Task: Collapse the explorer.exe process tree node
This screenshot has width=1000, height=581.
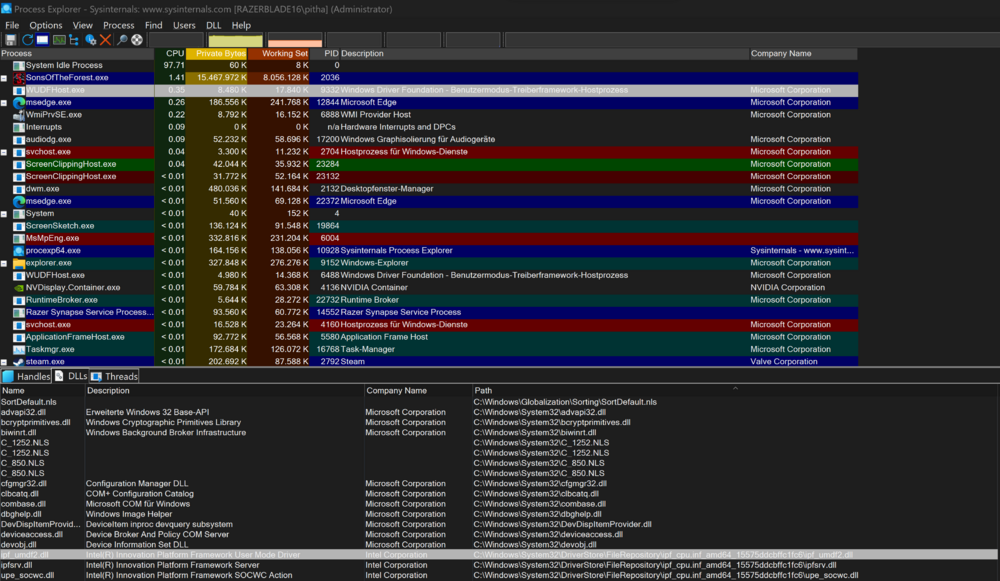Action: coord(4,263)
